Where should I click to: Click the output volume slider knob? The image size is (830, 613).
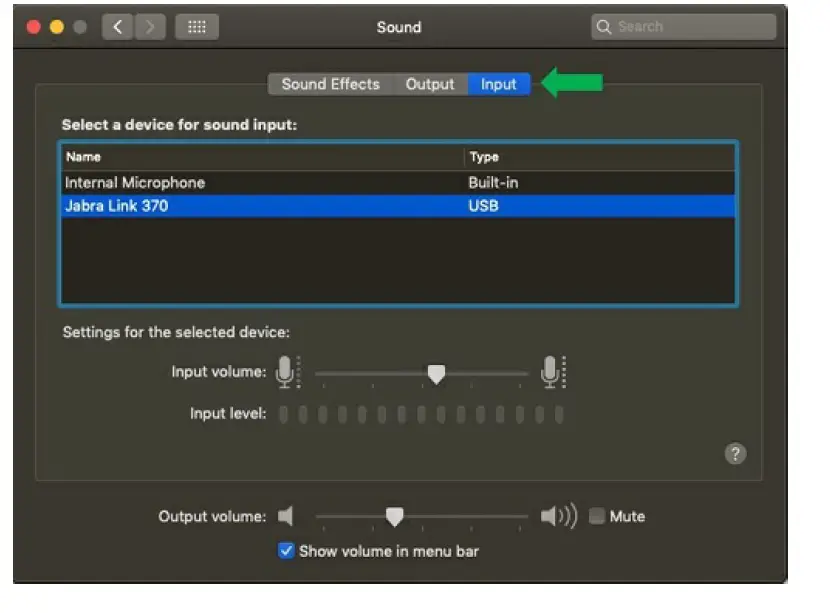tap(395, 516)
